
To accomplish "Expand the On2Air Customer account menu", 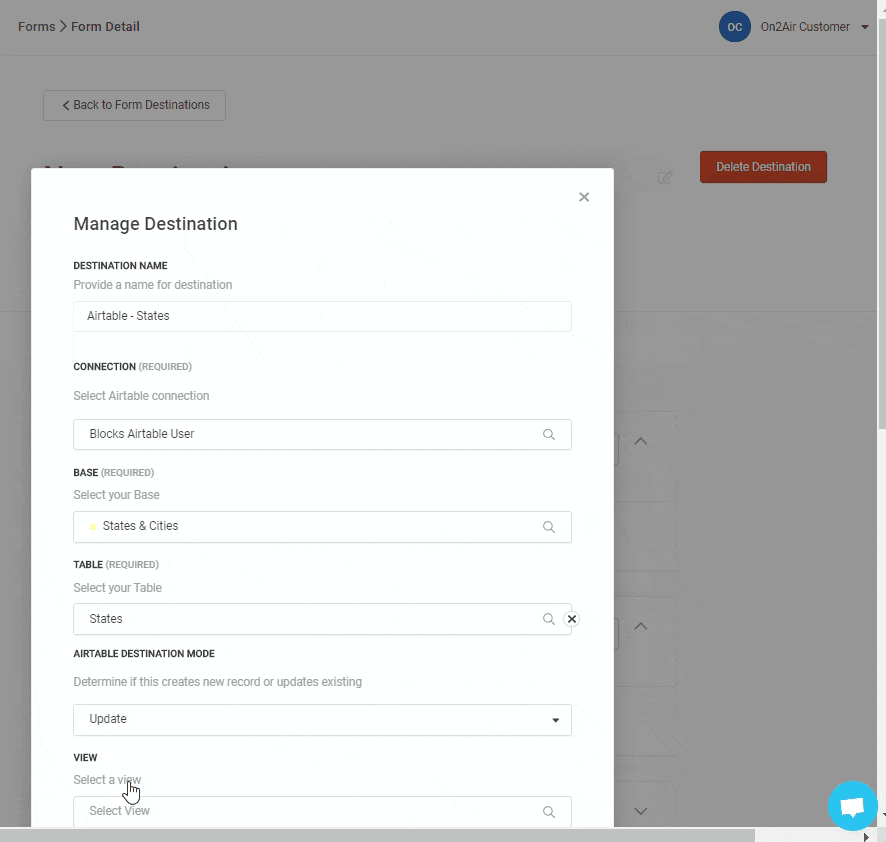I will coord(865,27).
